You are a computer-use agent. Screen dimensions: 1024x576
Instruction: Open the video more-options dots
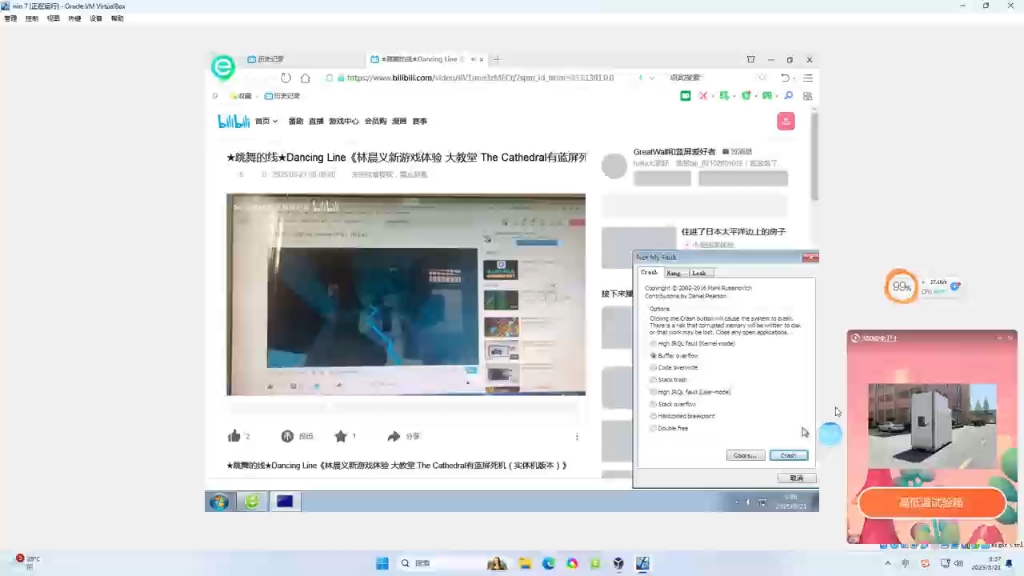pyautogui.click(x=577, y=436)
